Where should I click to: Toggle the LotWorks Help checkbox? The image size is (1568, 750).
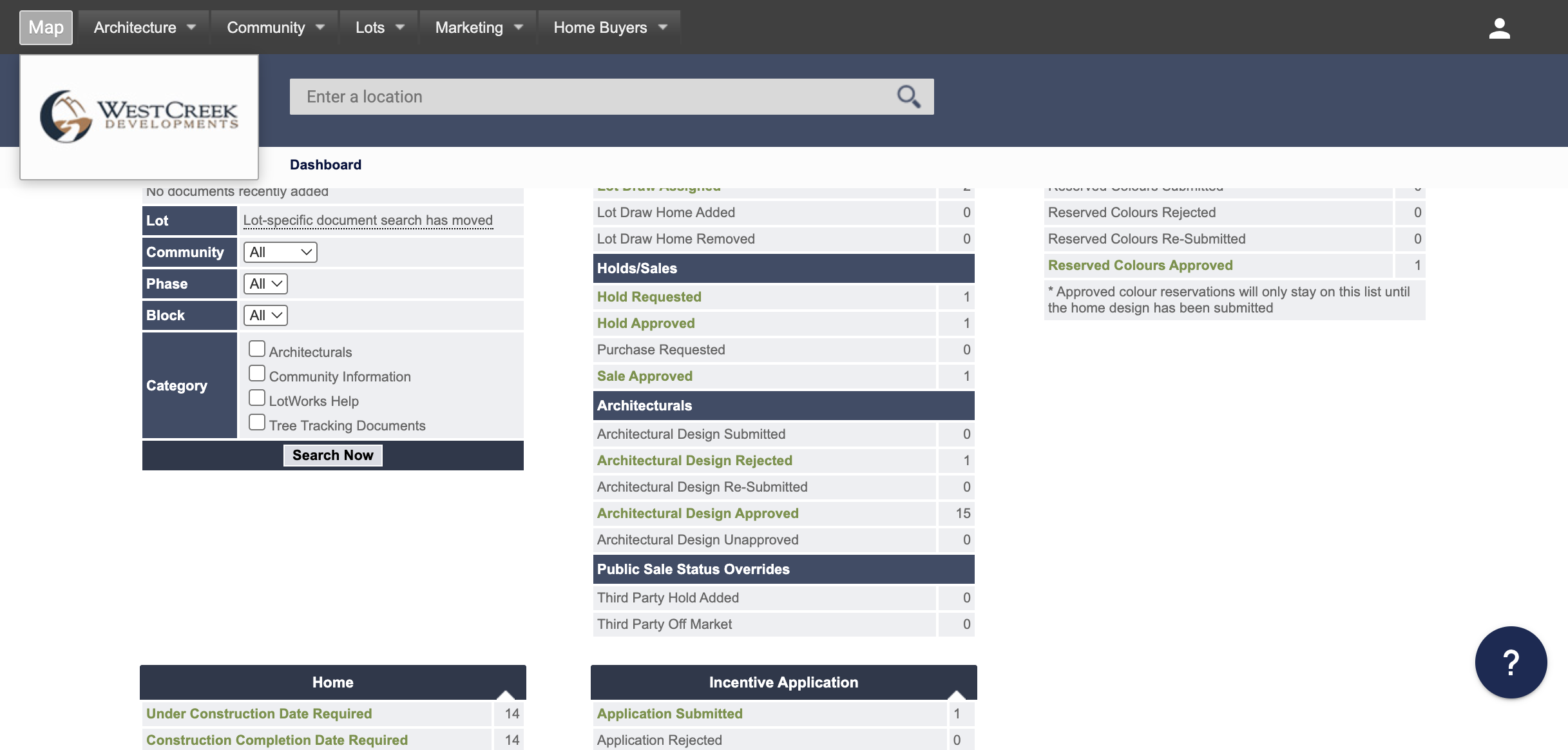[257, 398]
